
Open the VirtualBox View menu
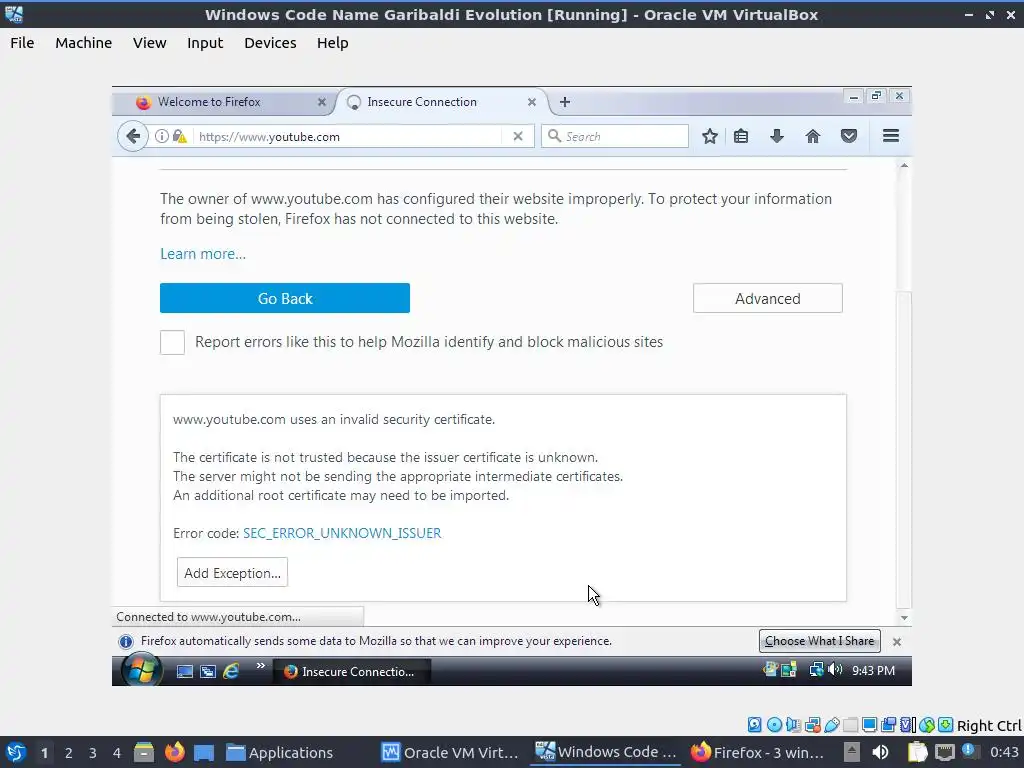150,43
